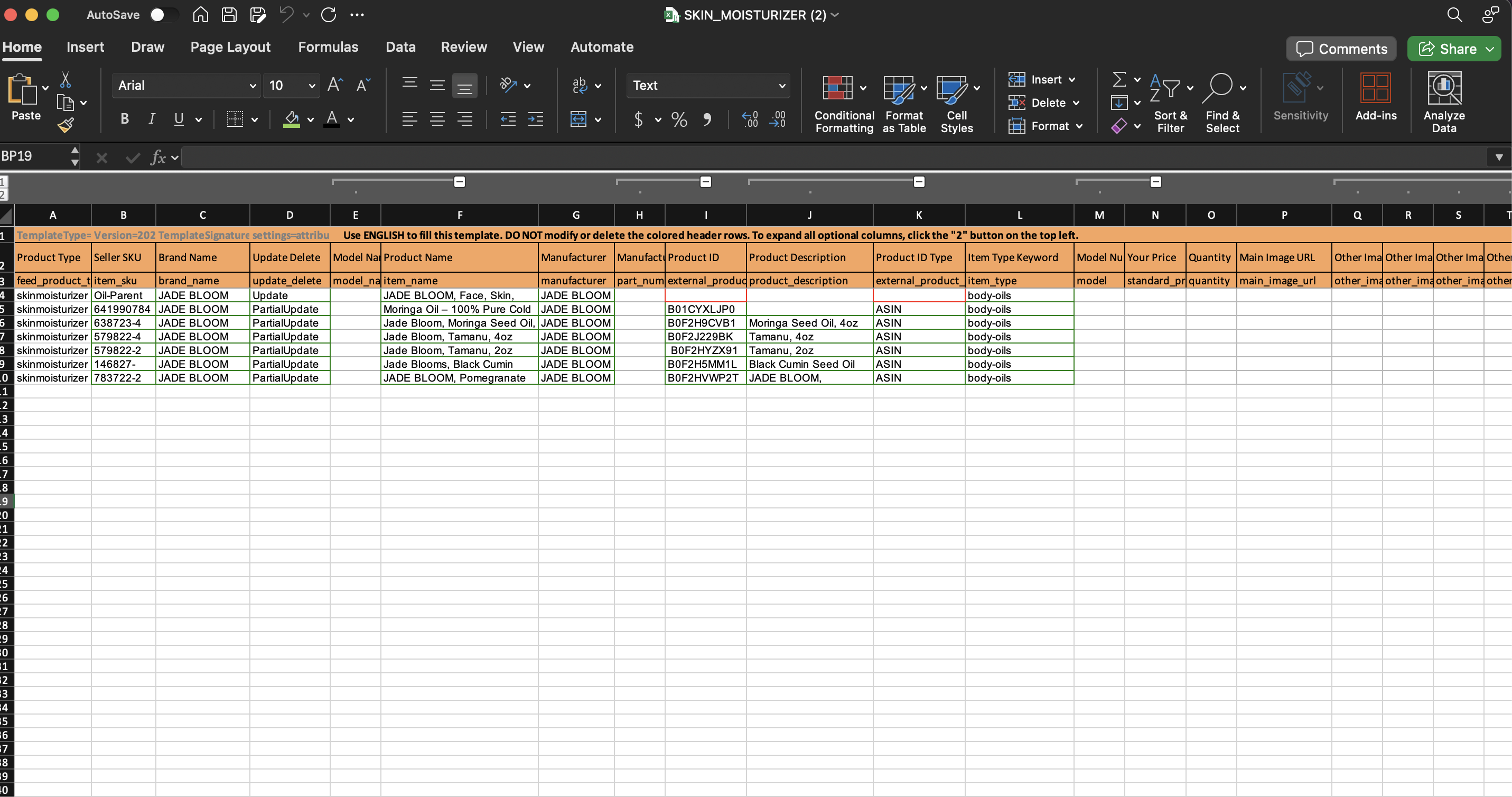Image resolution: width=1512 pixels, height=797 pixels.
Task: Align text to the top
Action: [409, 85]
